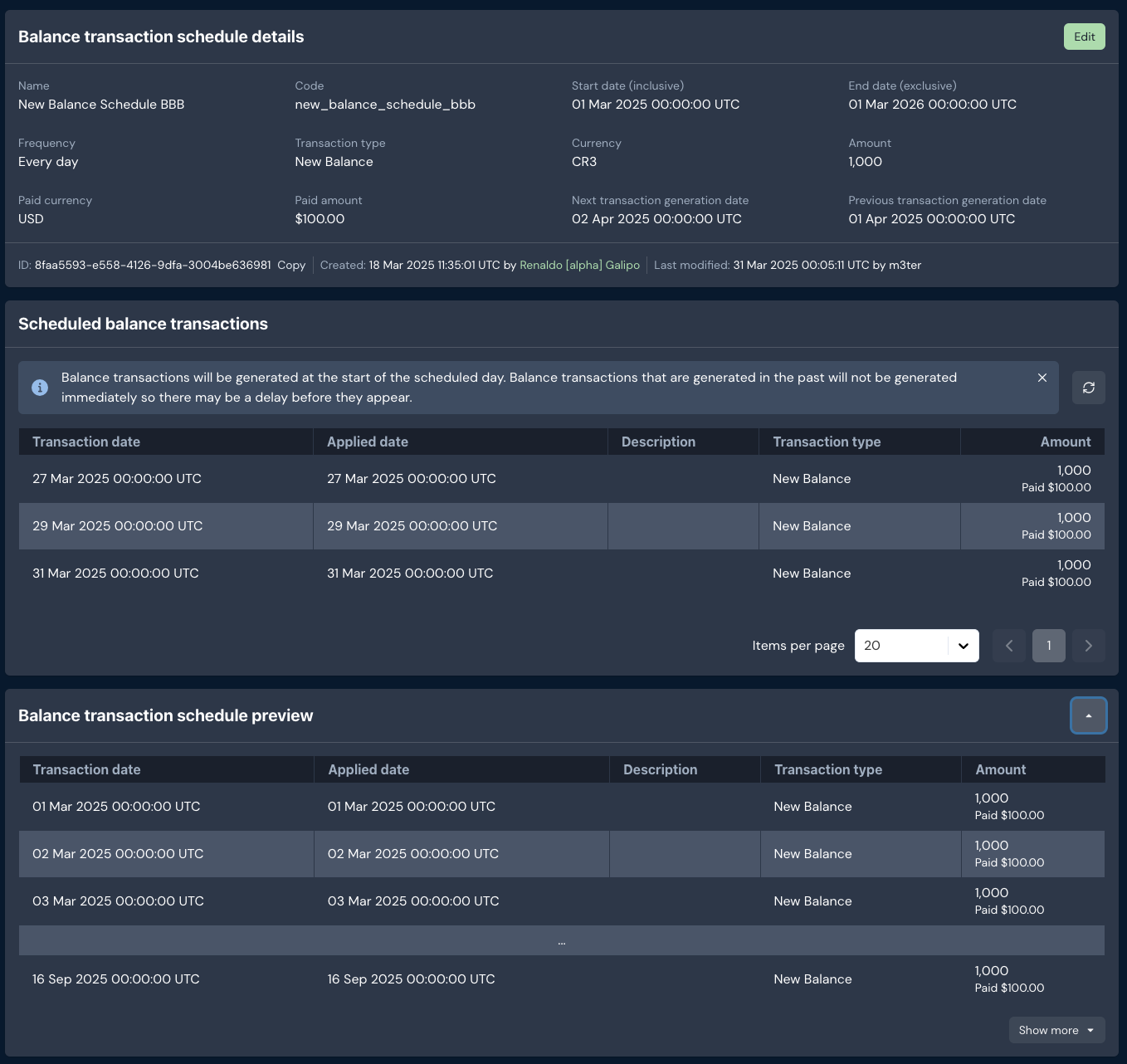The width and height of the screenshot is (1127, 1064).
Task: Click New Balance type in the 16 Sep row
Action: [812, 979]
